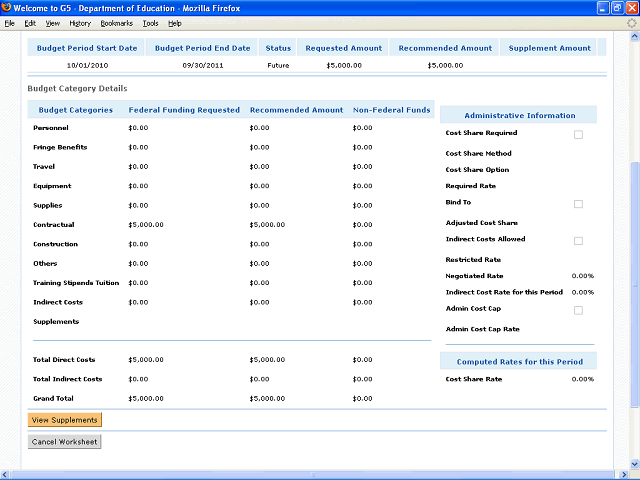Open the Help menu
The width and height of the screenshot is (640, 480).
[x=175, y=22]
